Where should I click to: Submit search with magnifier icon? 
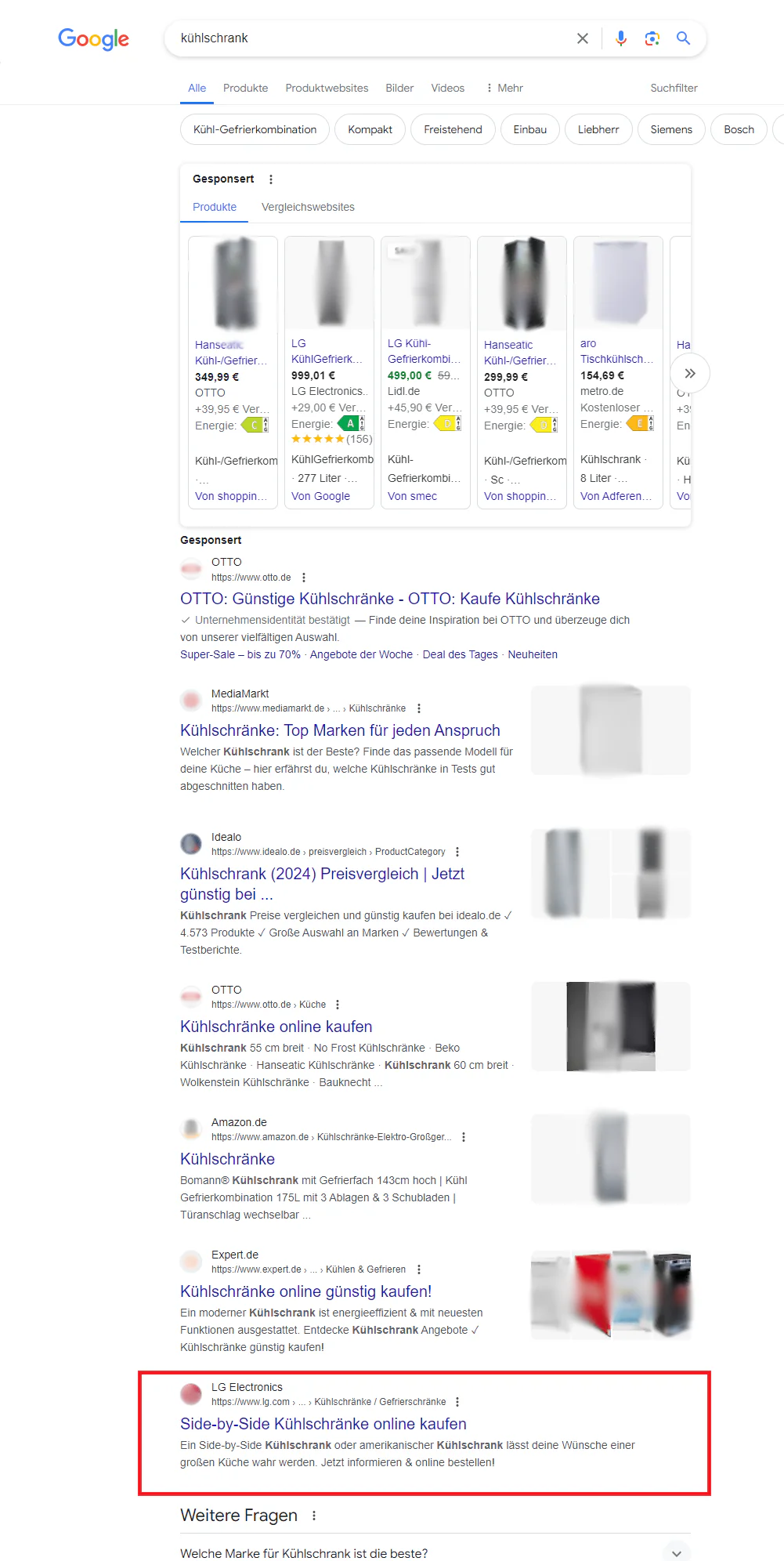point(684,38)
